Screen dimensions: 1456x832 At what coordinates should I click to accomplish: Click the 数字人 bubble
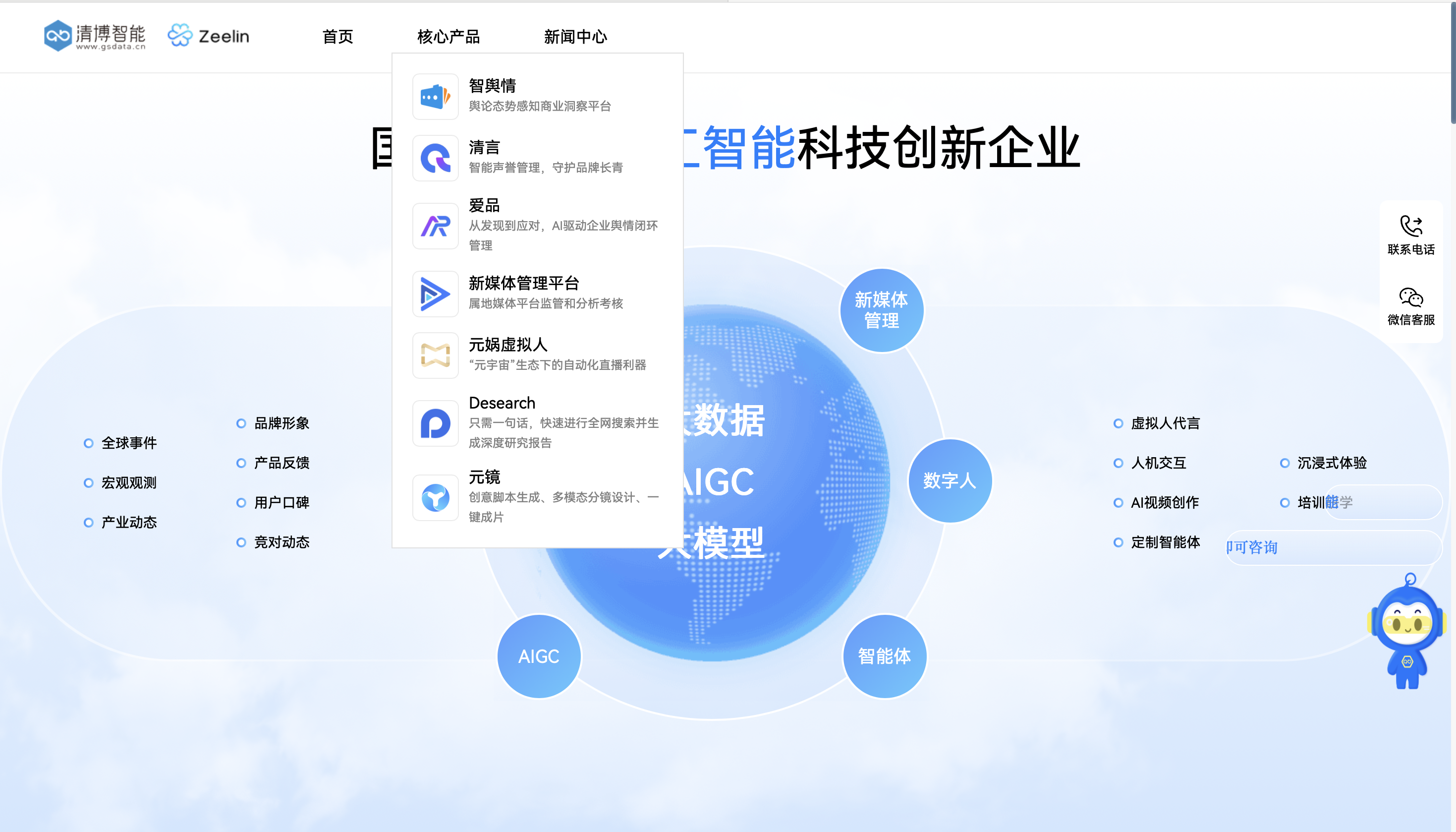click(950, 480)
